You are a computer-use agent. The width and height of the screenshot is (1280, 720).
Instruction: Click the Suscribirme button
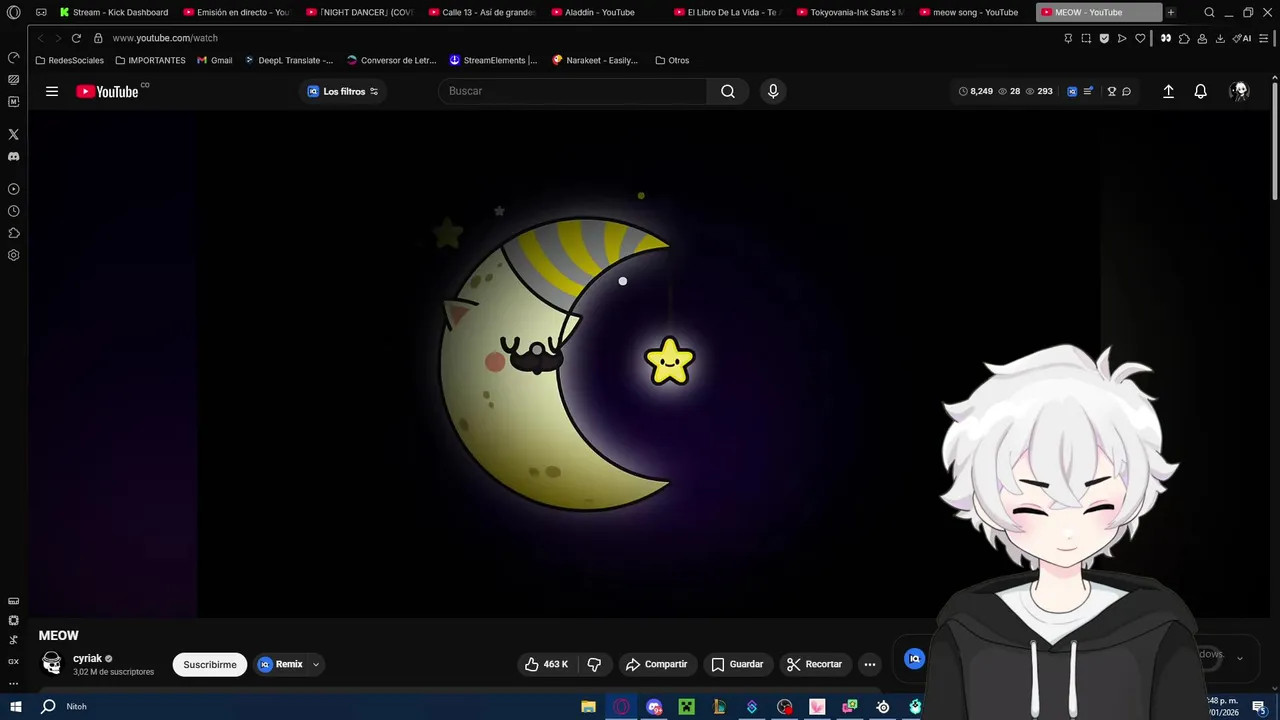[210, 664]
